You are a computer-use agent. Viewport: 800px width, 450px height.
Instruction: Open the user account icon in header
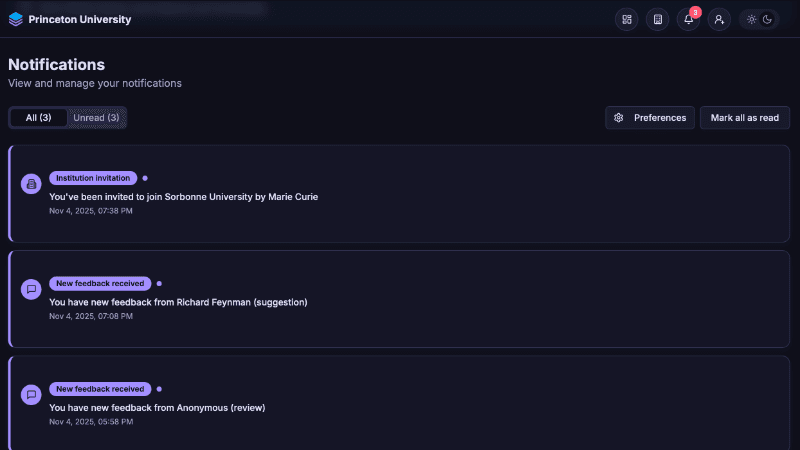[719, 19]
